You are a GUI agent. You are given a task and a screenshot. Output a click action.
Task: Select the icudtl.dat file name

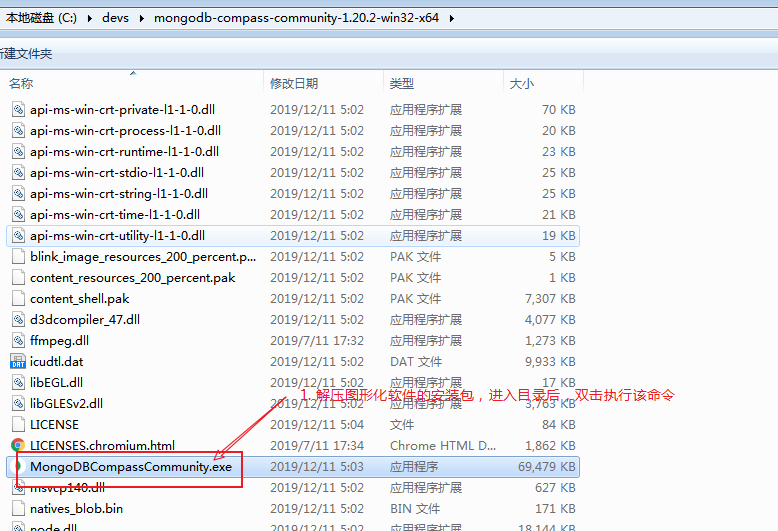pyautogui.click(x=57, y=362)
